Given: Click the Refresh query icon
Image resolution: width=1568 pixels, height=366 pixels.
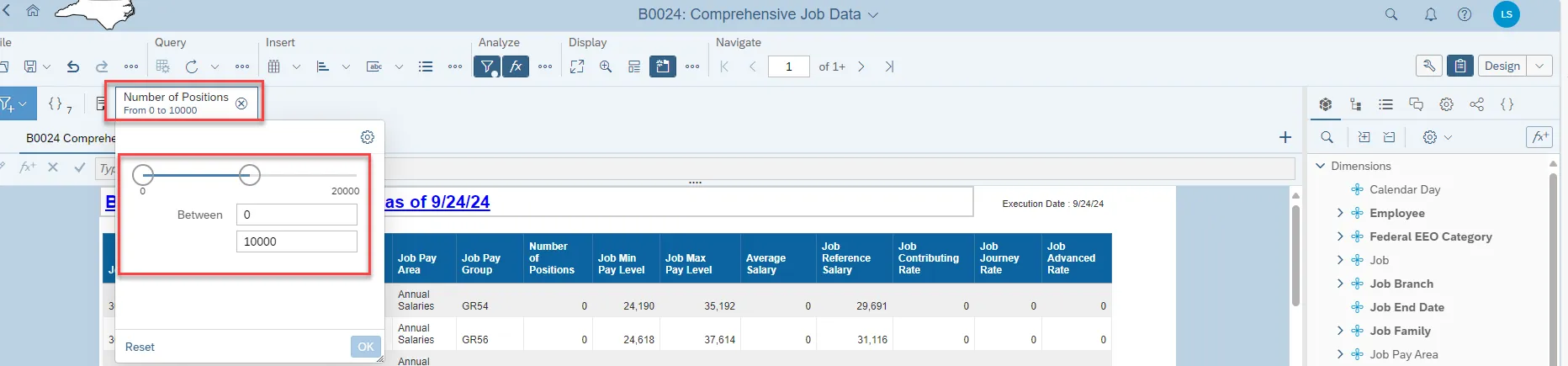Looking at the screenshot, I should [192, 66].
